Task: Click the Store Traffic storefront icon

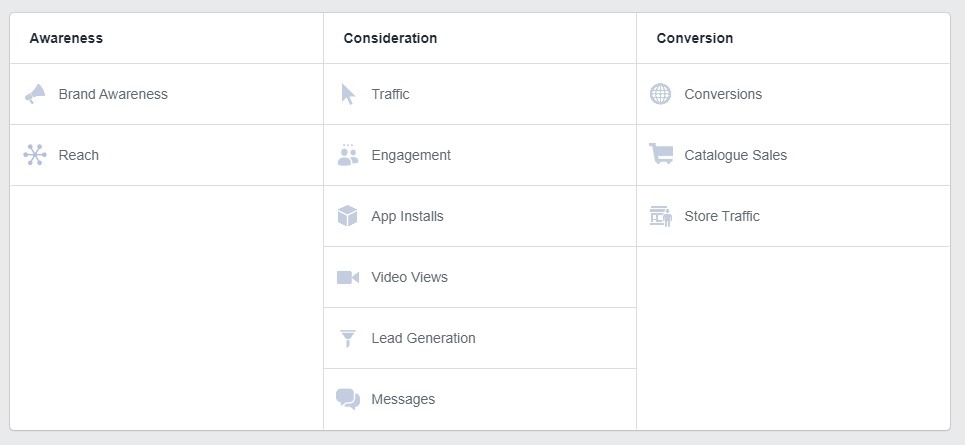Action: click(x=661, y=216)
